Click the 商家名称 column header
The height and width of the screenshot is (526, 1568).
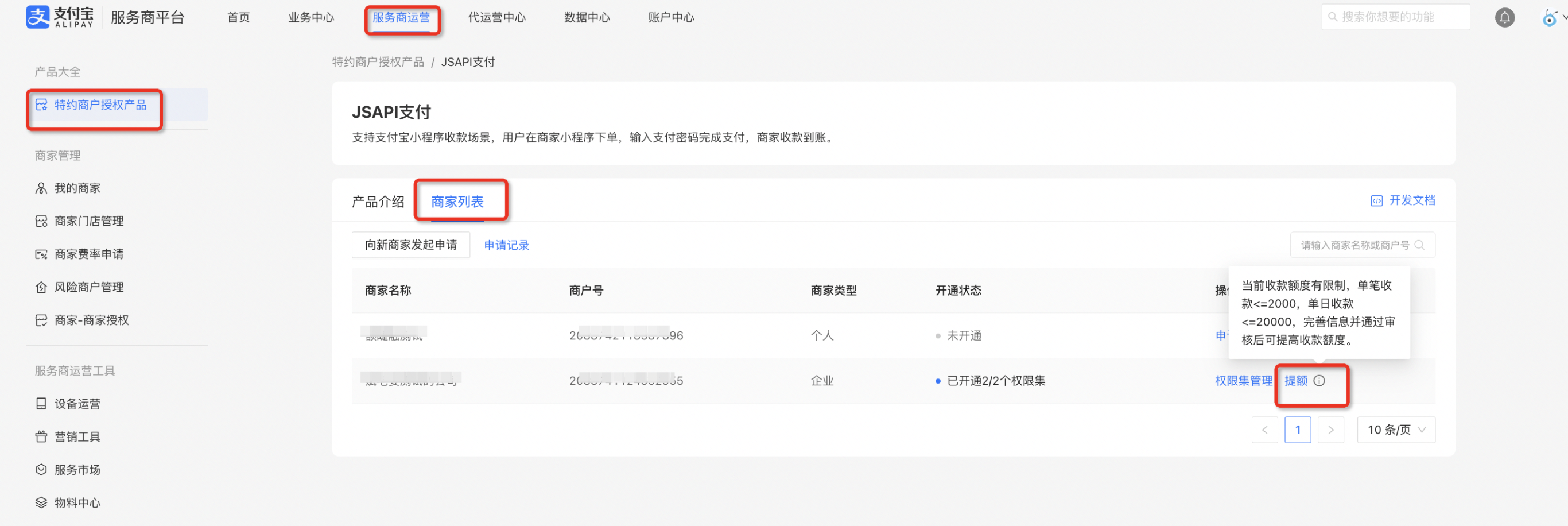click(x=388, y=291)
